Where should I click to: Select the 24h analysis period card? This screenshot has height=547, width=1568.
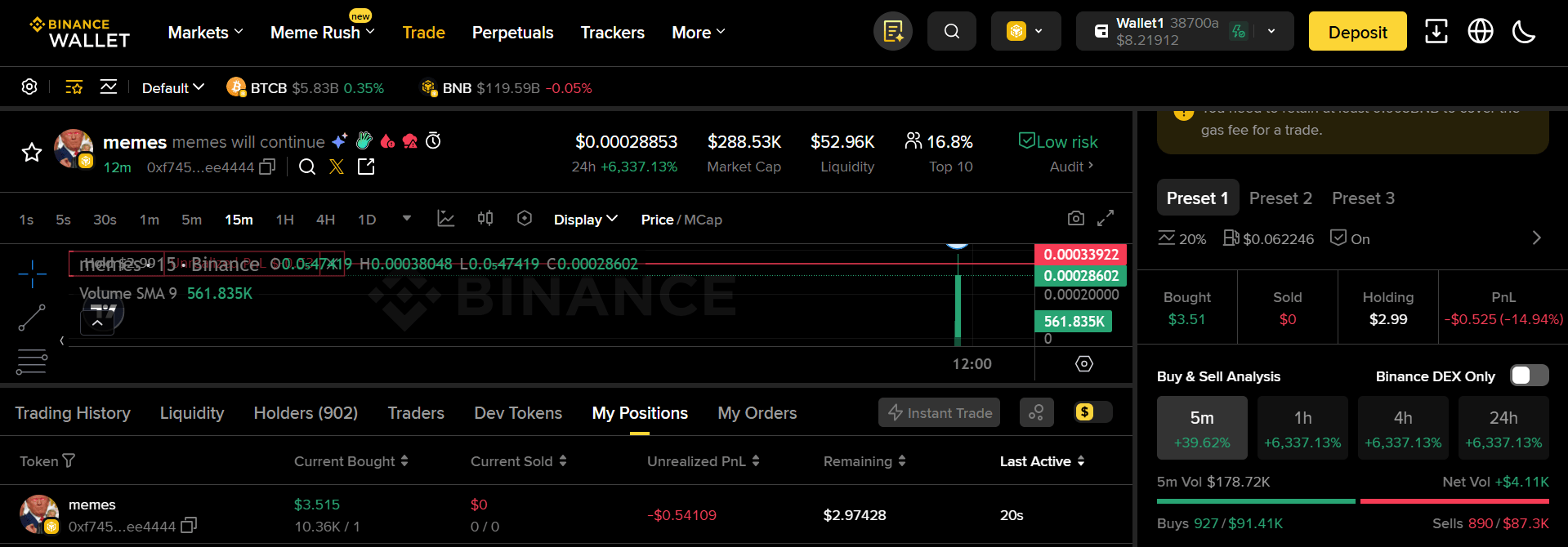(x=1503, y=428)
